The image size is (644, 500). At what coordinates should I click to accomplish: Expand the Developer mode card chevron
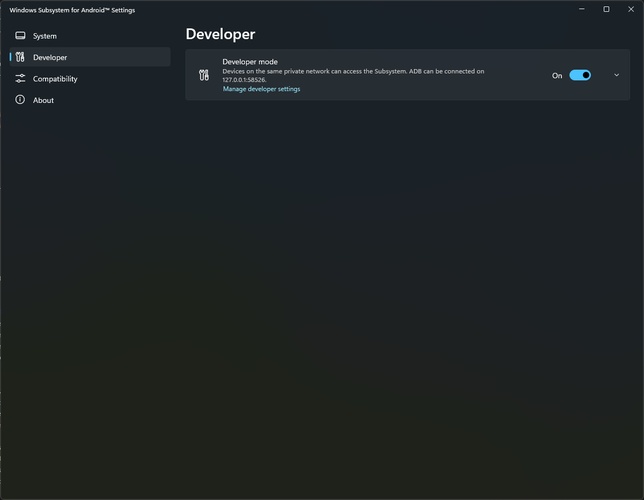tap(616, 75)
